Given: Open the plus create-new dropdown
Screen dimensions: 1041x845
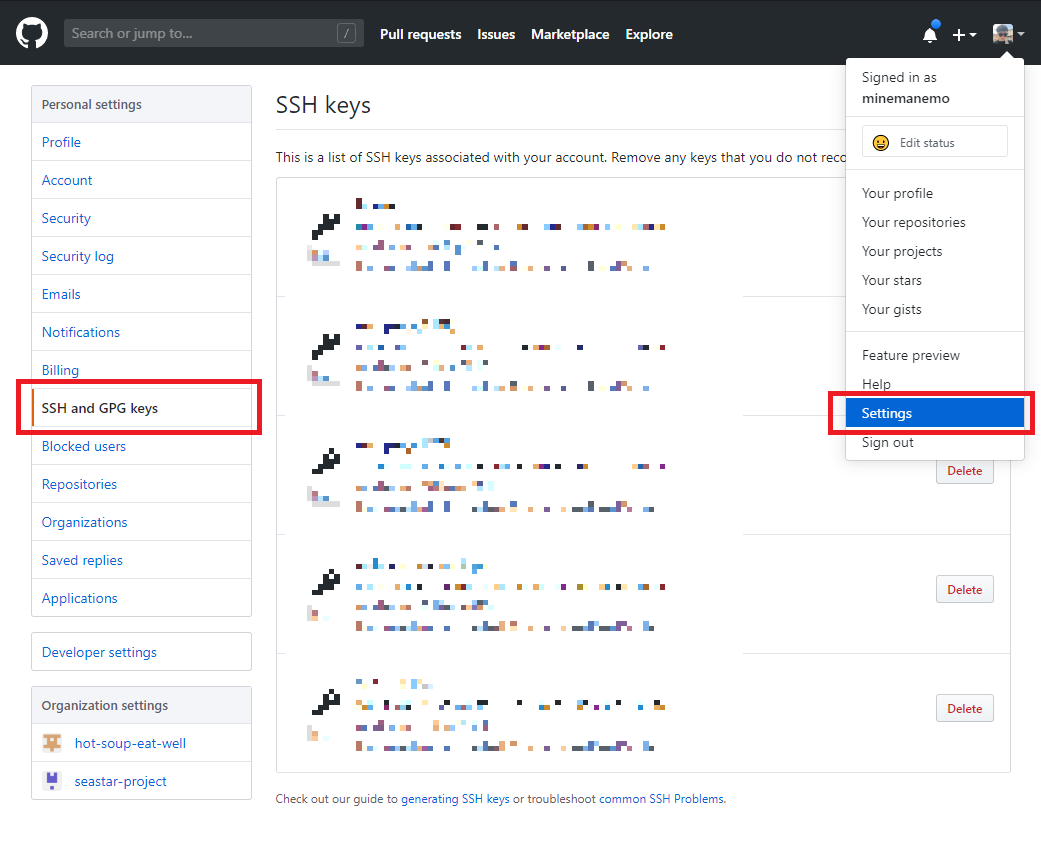Looking at the screenshot, I should click(964, 35).
